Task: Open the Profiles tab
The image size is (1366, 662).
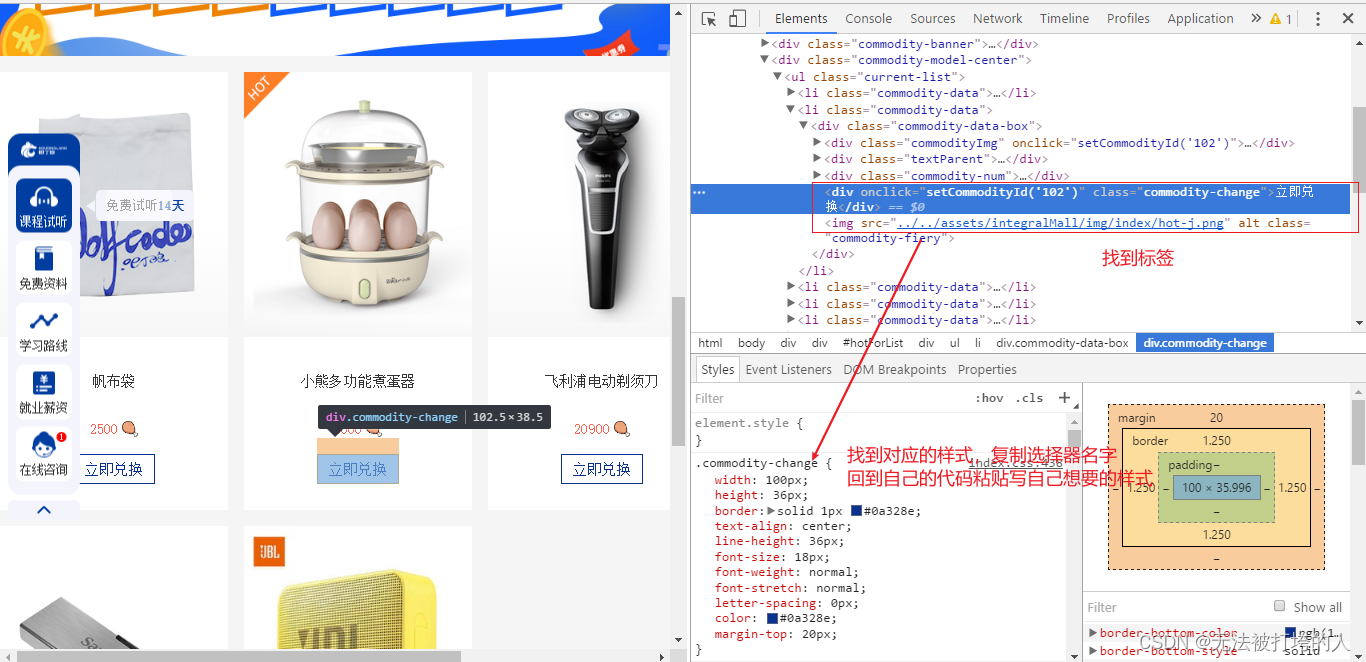Action: [1128, 19]
